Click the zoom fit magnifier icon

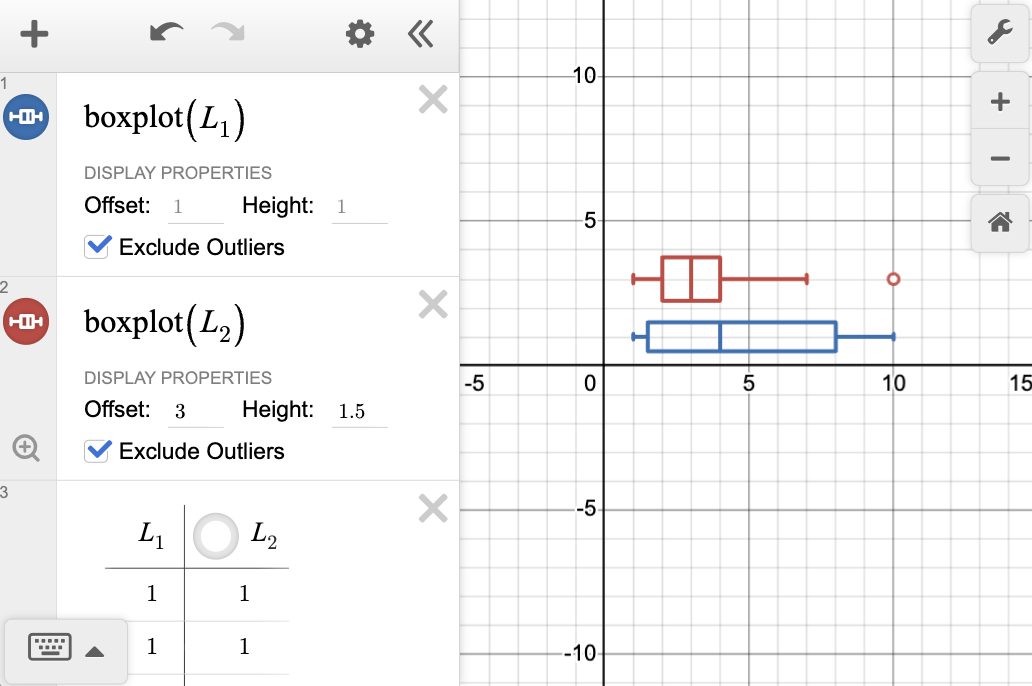pyautogui.click(x=27, y=448)
